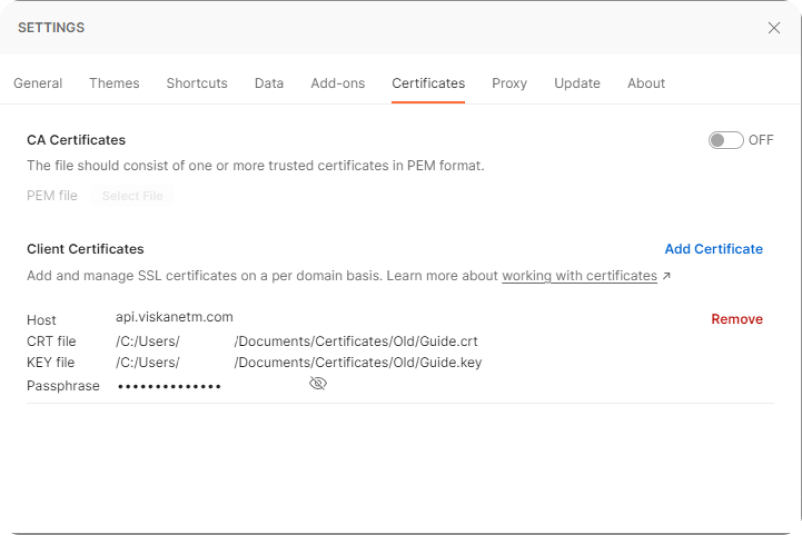Switch to the Themes tab
This screenshot has width=802, height=536.
(114, 83)
